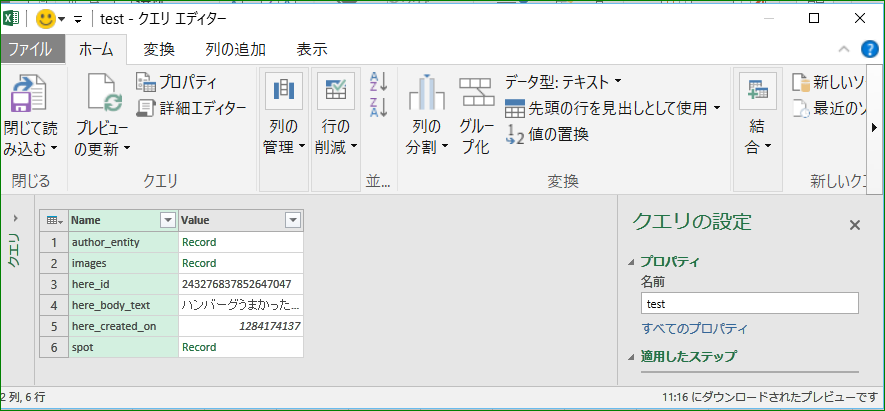Open query プロパティ
The height and width of the screenshot is (411, 885).
point(176,82)
